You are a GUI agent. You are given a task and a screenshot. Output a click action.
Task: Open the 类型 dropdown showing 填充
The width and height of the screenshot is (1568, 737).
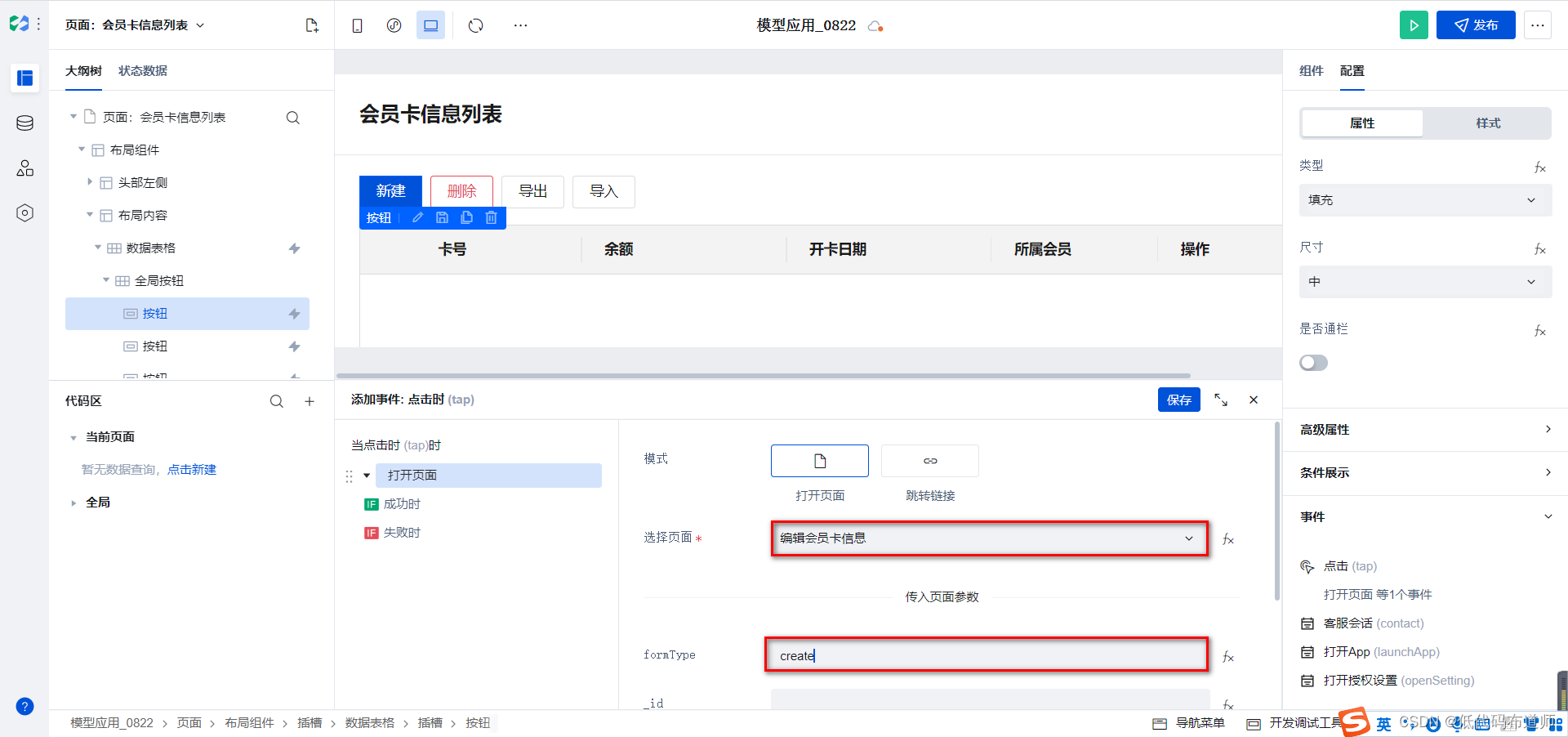point(1425,200)
